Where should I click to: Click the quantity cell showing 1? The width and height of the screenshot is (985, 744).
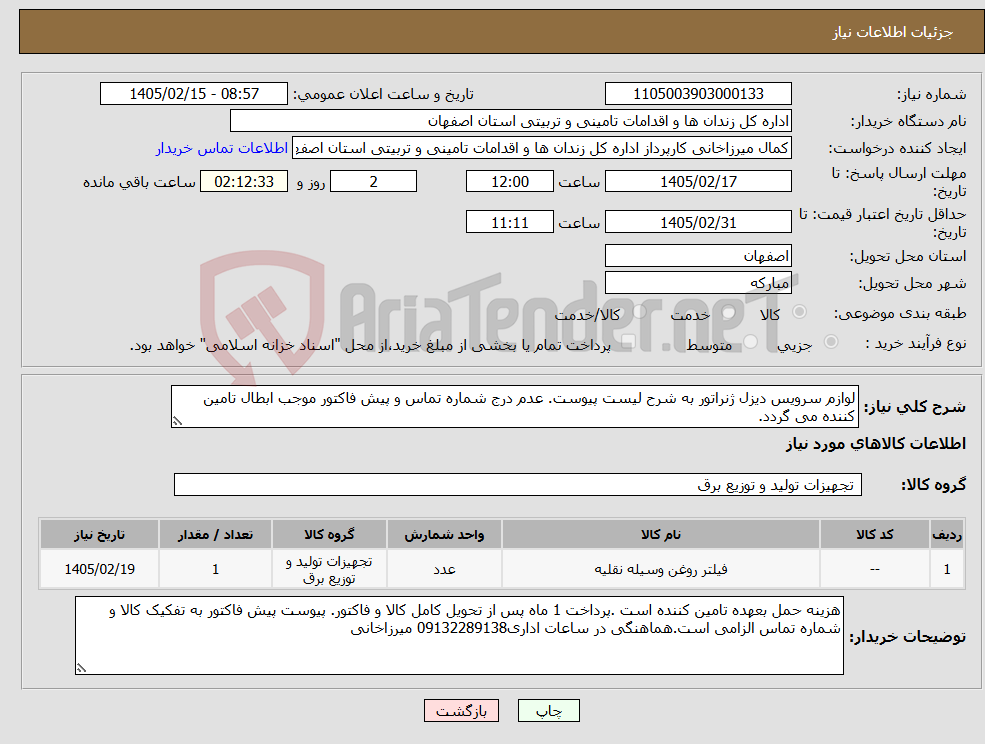click(x=215, y=569)
